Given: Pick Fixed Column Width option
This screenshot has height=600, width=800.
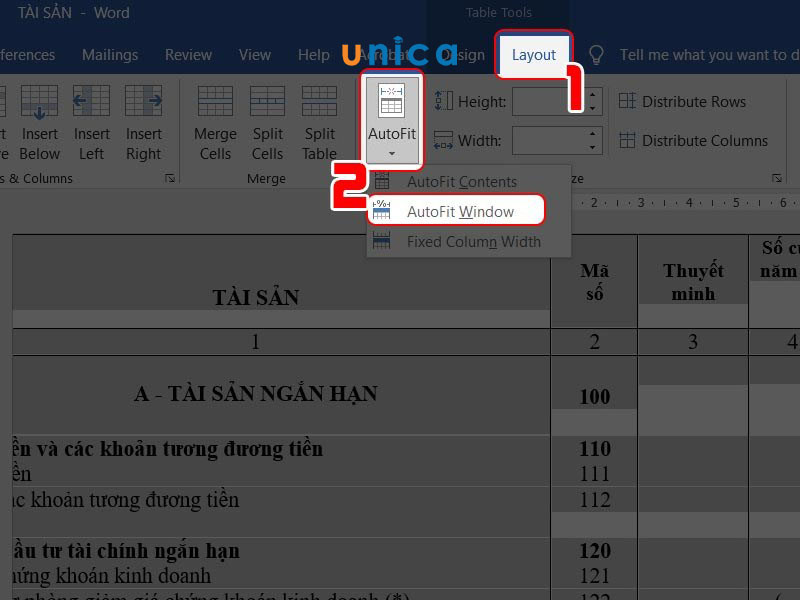Looking at the screenshot, I should coord(473,241).
